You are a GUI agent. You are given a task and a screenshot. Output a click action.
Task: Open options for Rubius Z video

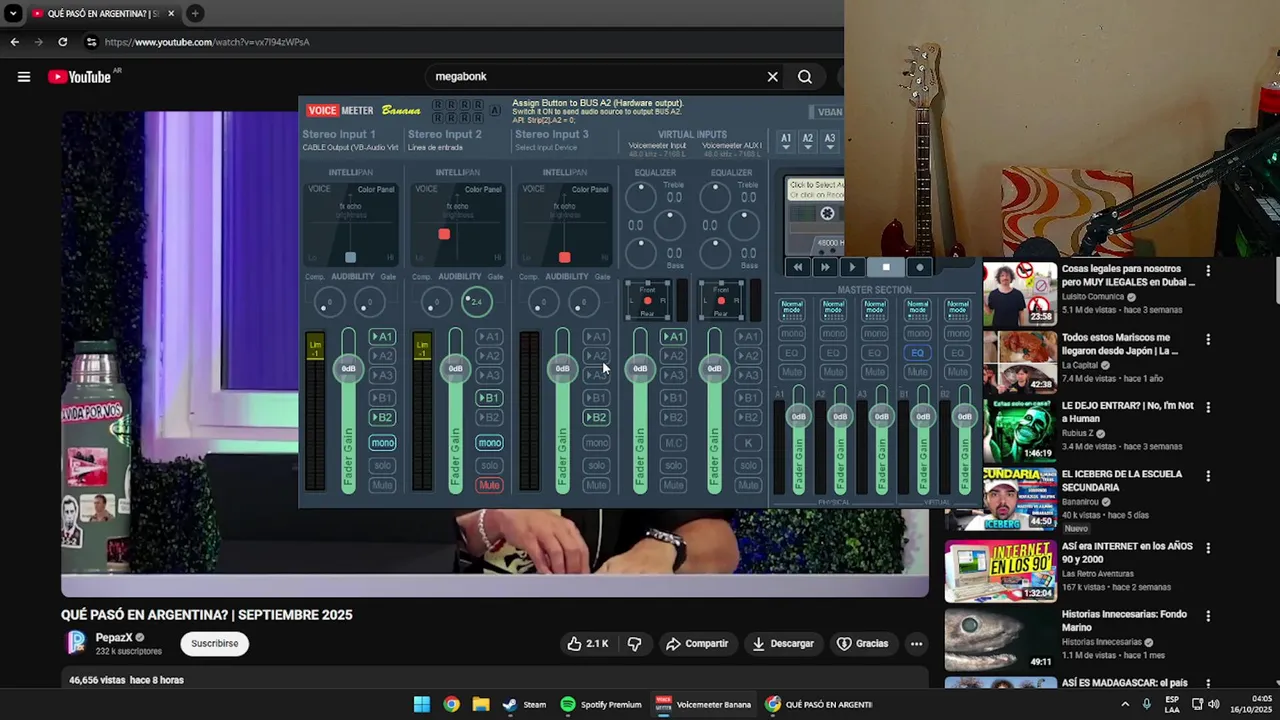1208,408
